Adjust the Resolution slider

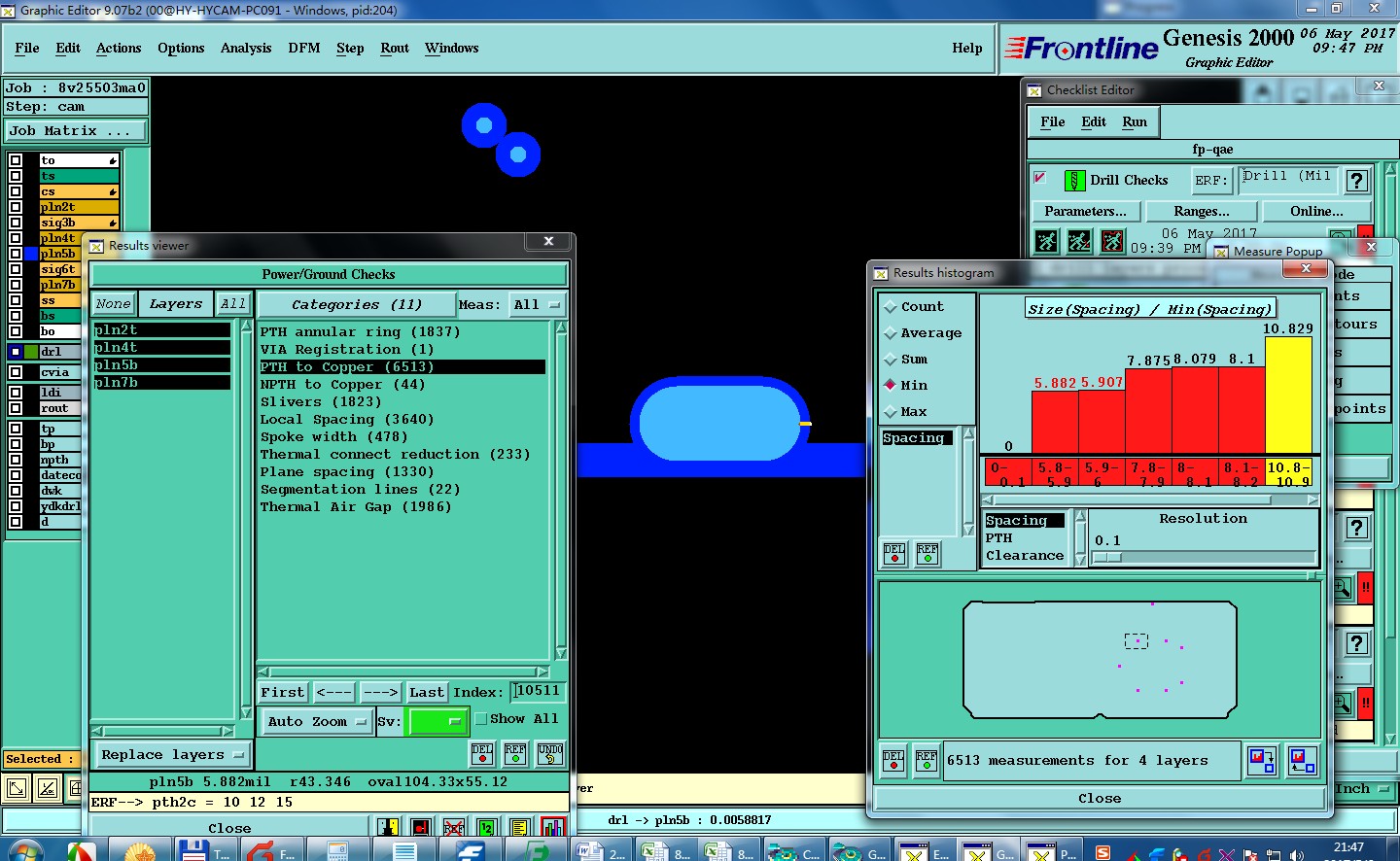[1107, 558]
